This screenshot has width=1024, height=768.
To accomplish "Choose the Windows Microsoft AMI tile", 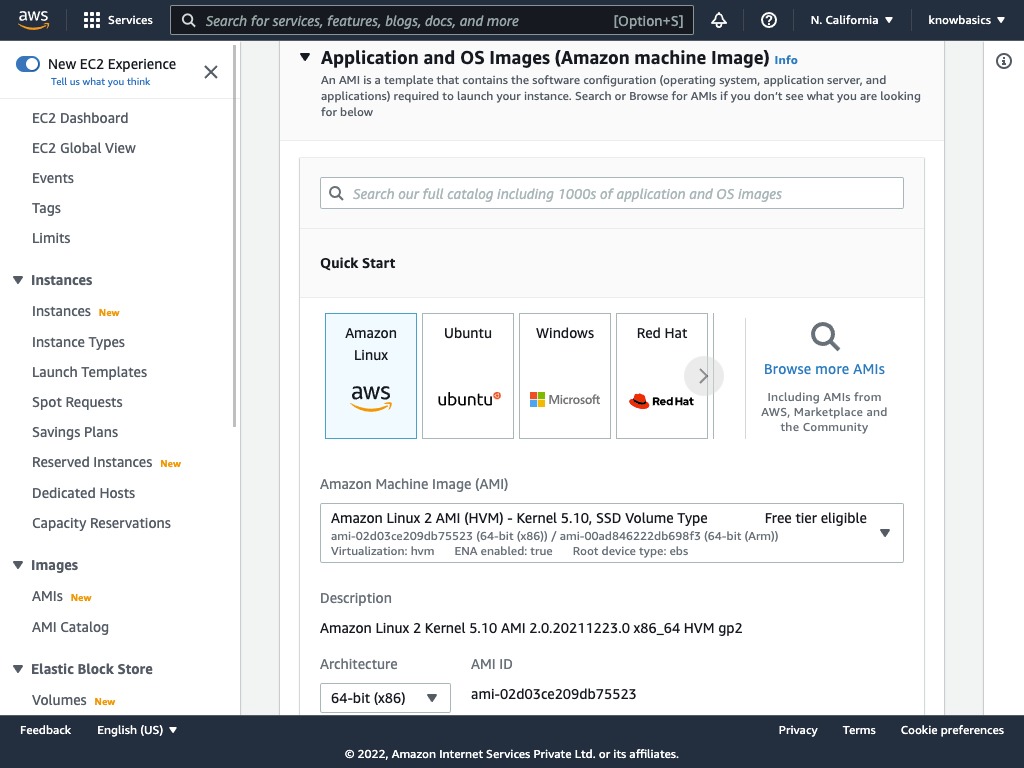I will tap(565, 376).
